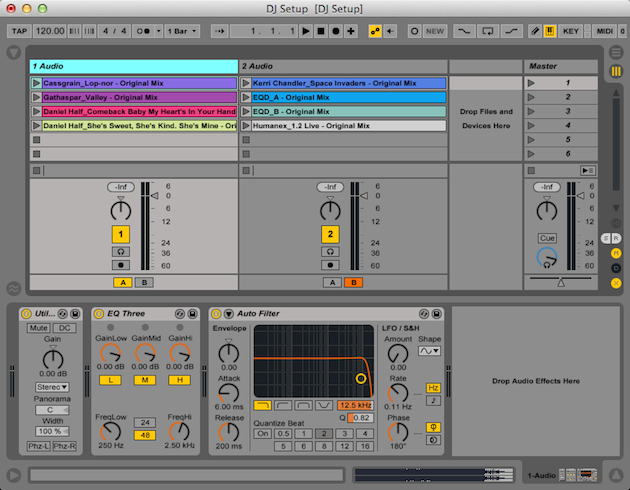Toggle the Automation Arm button

click(375, 31)
